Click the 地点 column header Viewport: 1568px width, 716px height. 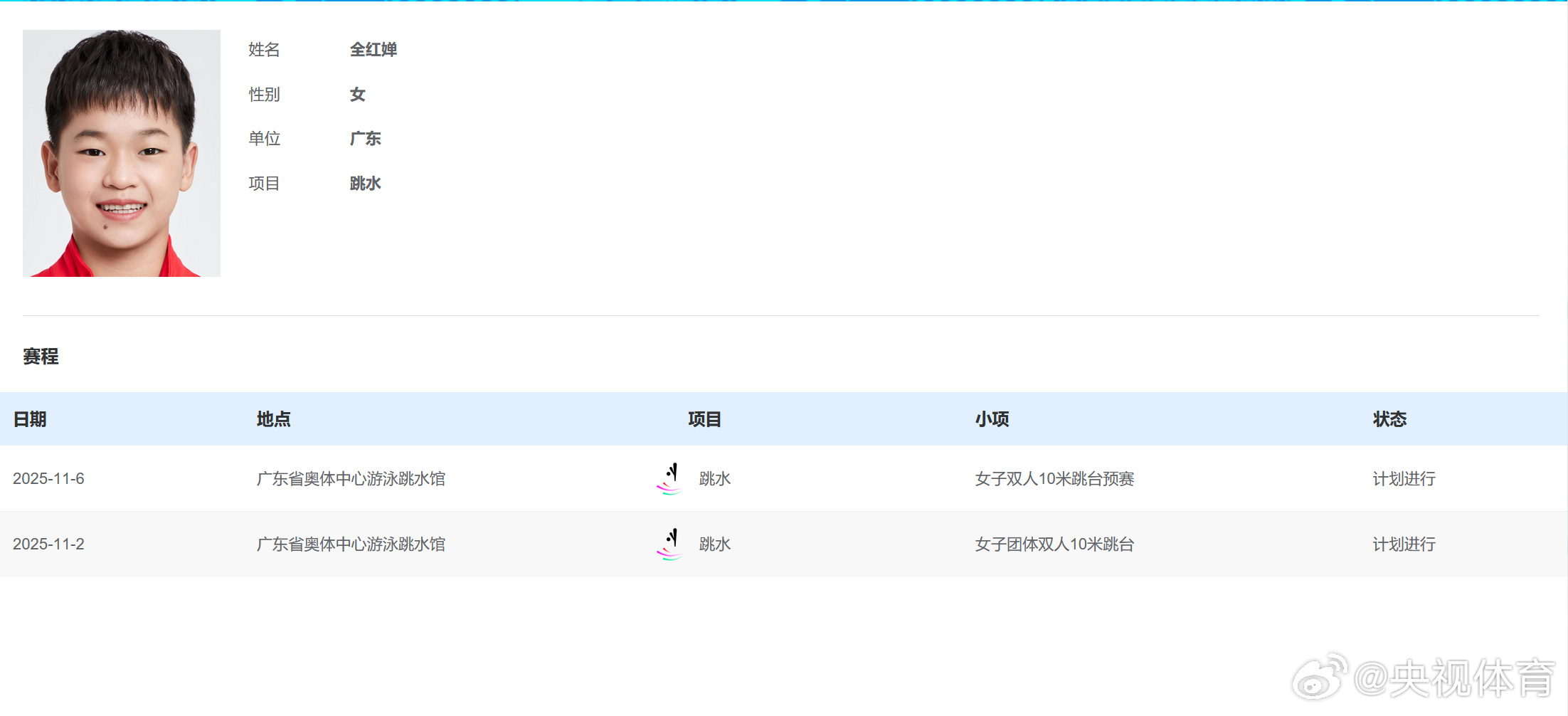click(273, 419)
